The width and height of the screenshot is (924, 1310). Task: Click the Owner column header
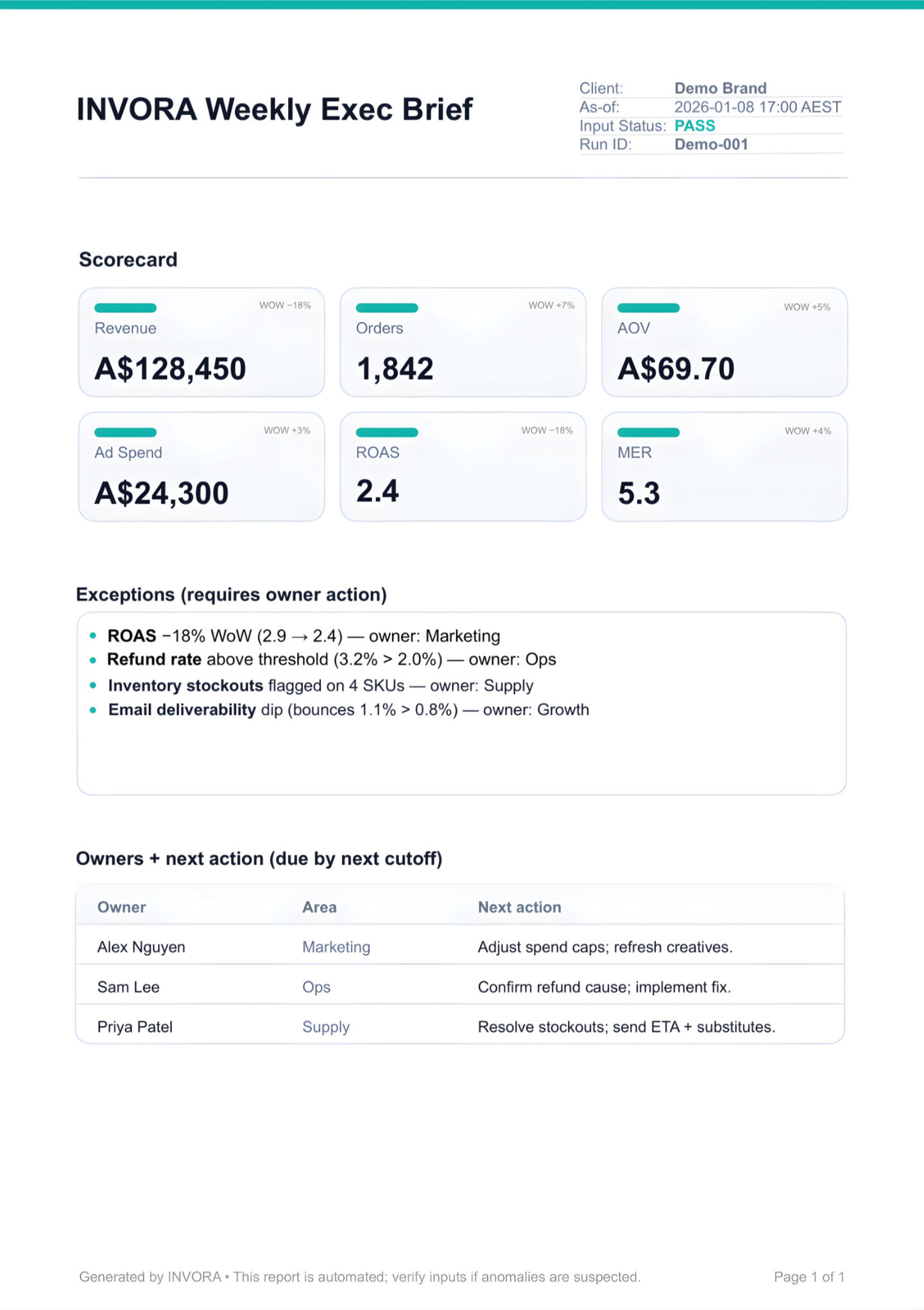121,907
